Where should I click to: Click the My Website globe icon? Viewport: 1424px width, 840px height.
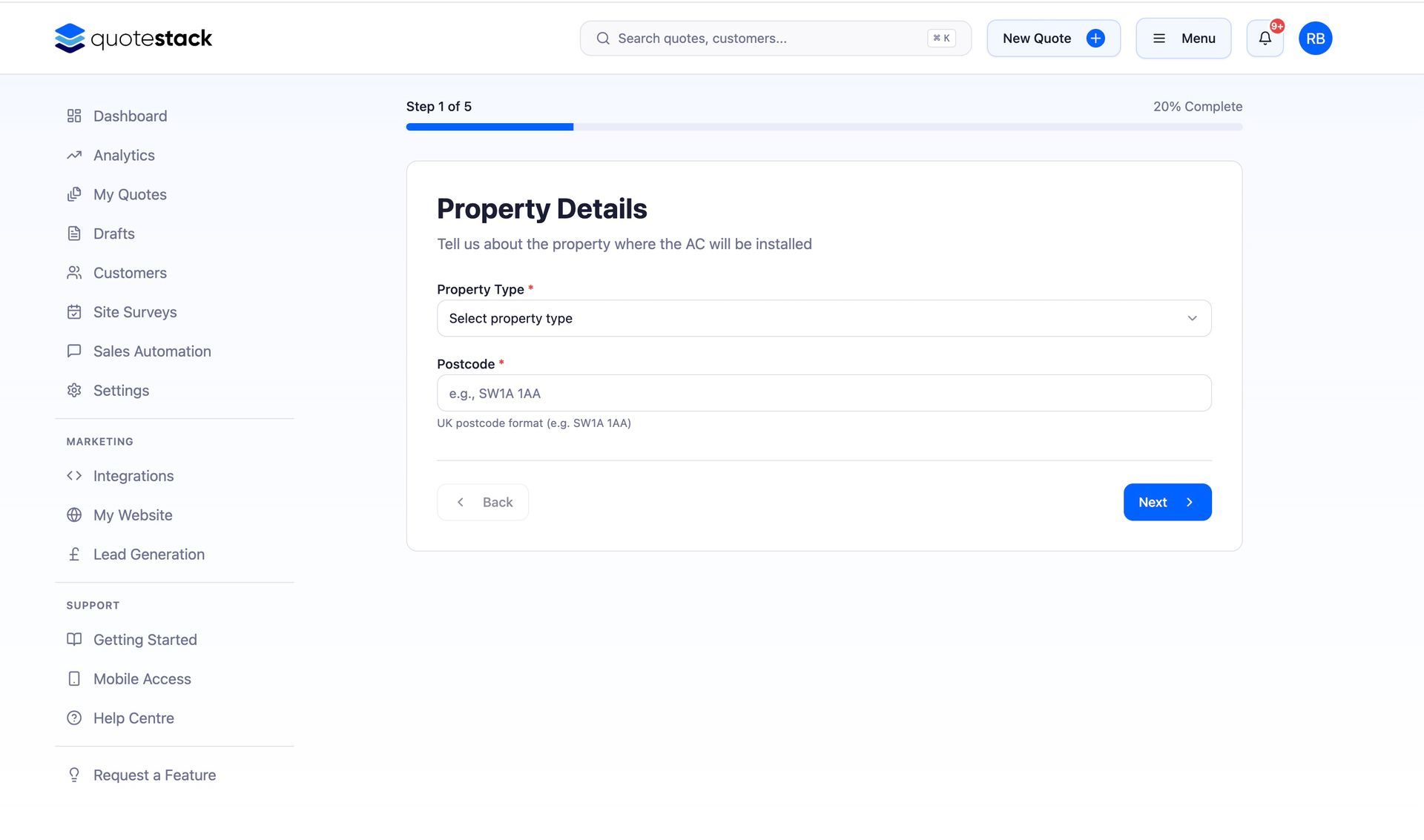[x=74, y=515]
